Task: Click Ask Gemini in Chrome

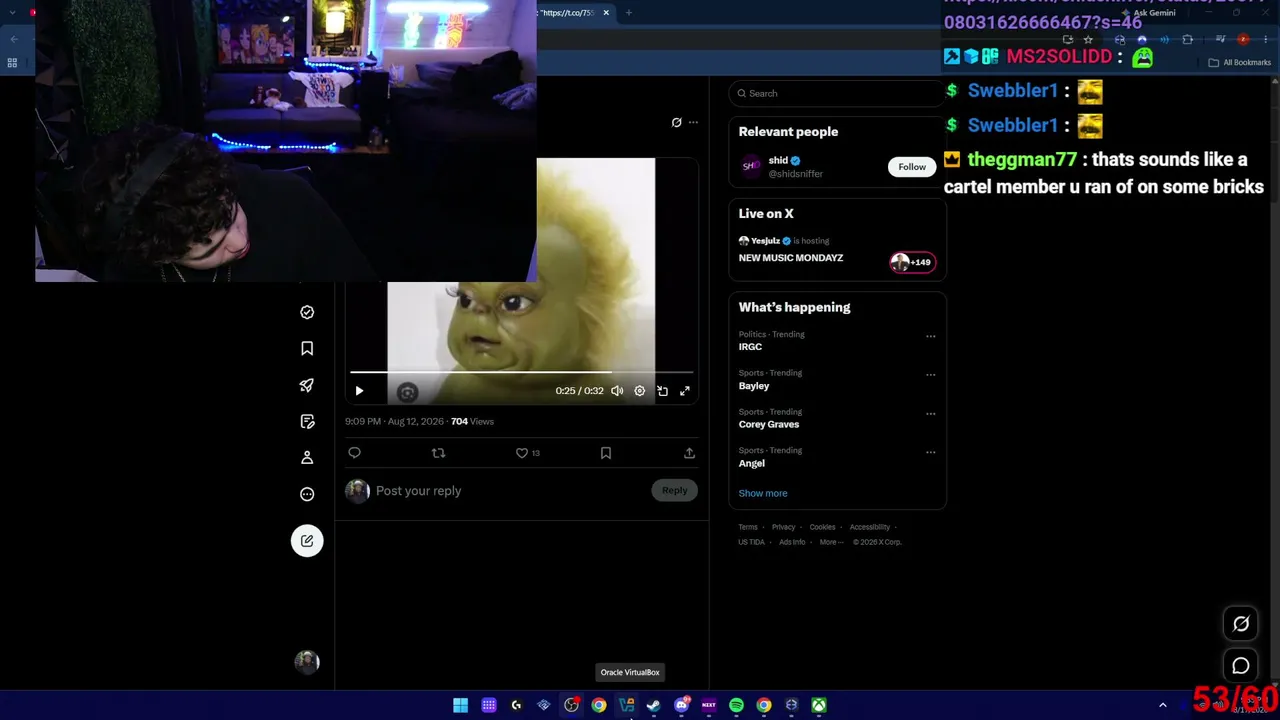Action: [1149, 13]
